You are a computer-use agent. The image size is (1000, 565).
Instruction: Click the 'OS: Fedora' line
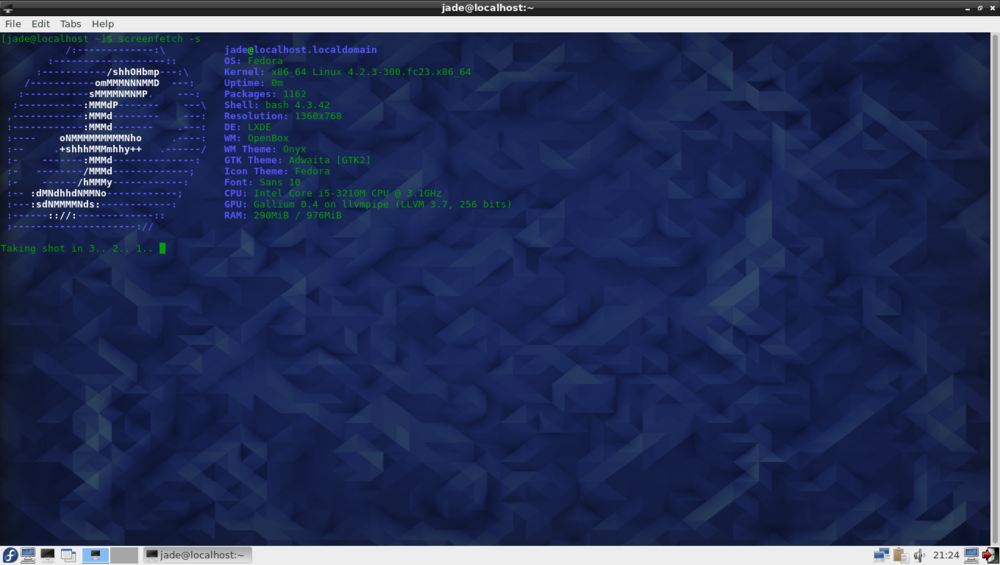click(x=253, y=61)
